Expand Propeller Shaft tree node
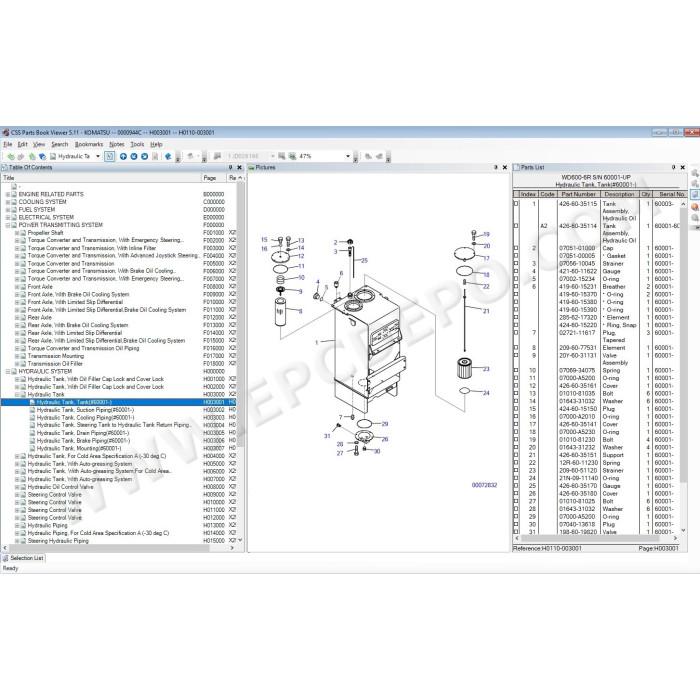 click(17, 233)
